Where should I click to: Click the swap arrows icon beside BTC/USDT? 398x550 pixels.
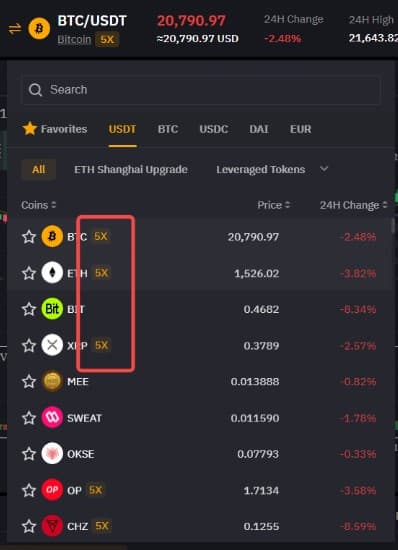click(15, 29)
